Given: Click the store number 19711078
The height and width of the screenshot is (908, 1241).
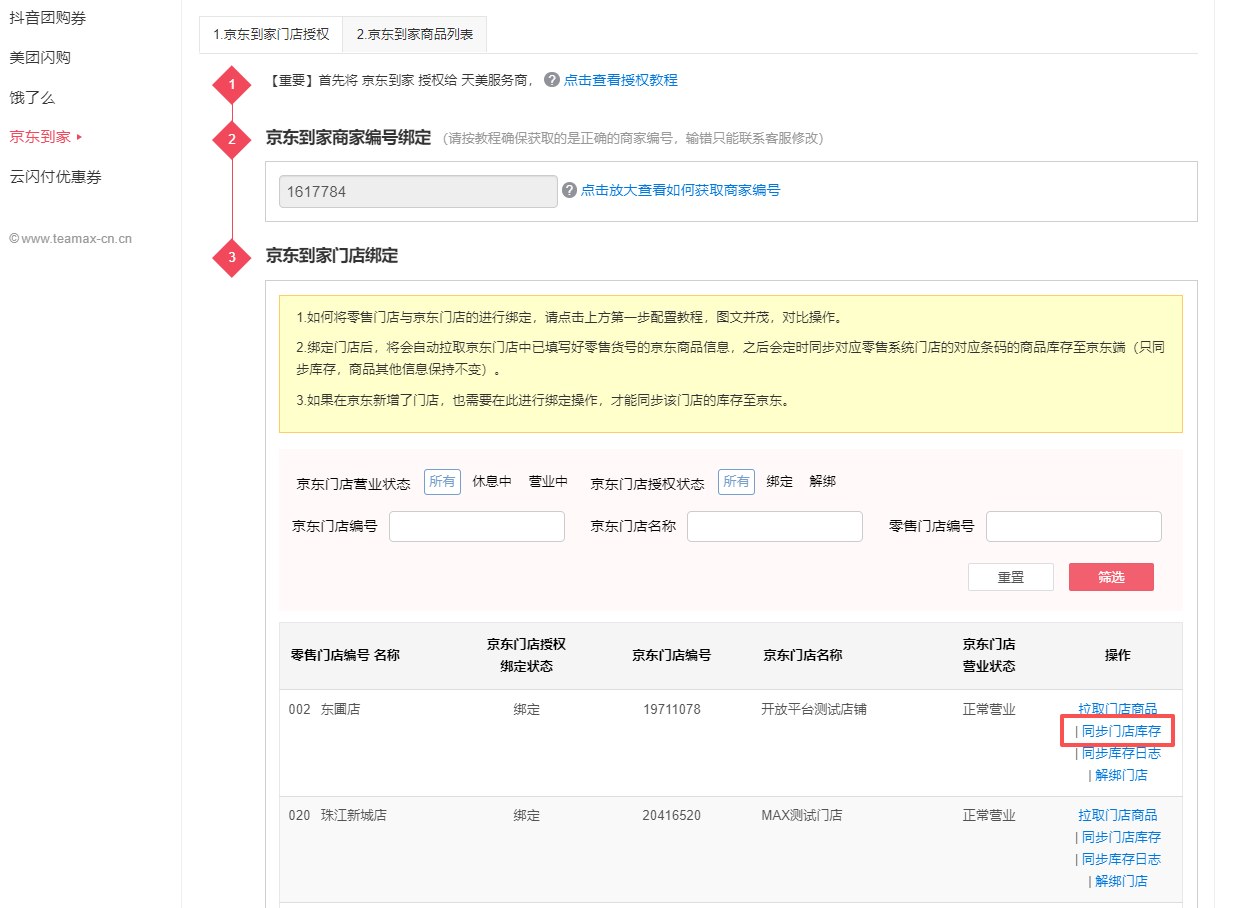Looking at the screenshot, I should point(672,710).
